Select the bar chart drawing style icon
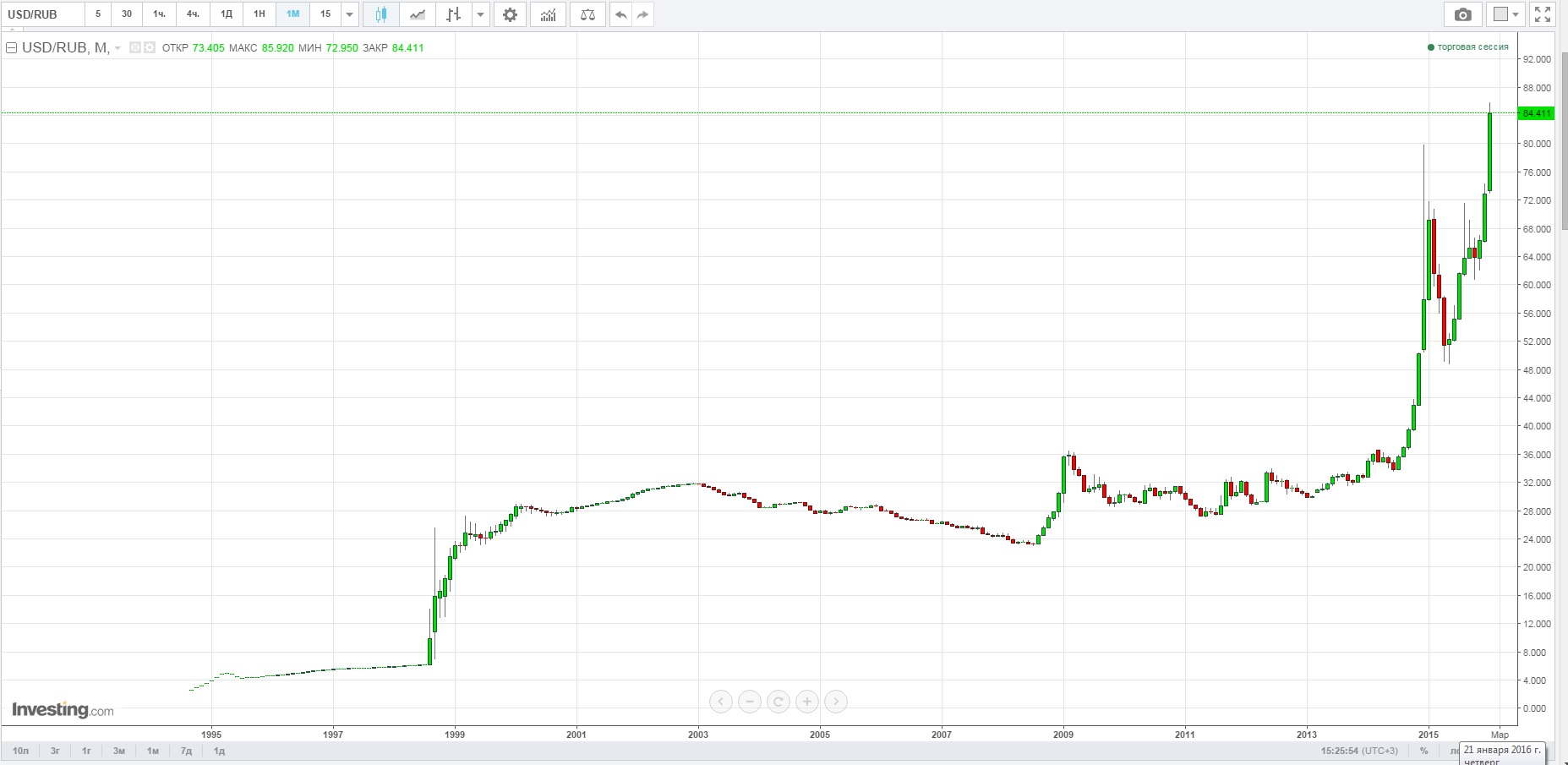This screenshot has width=1568, height=765. click(x=454, y=14)
